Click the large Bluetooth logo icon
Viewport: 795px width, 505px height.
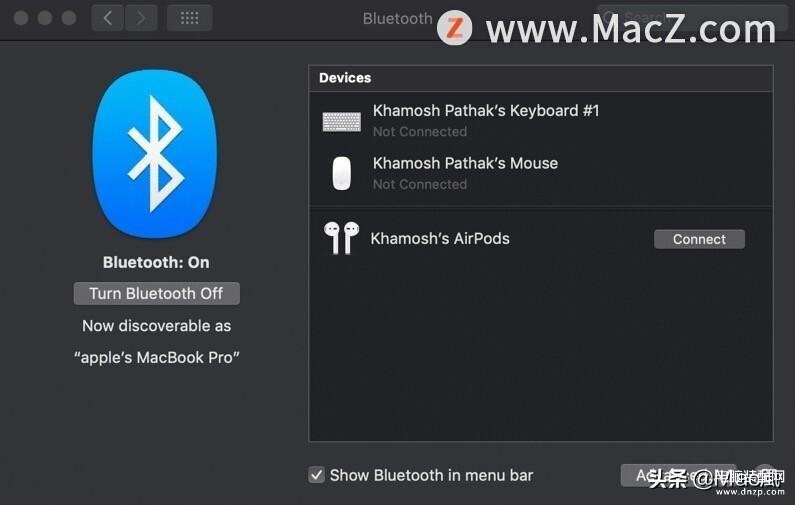pos(155,154)
